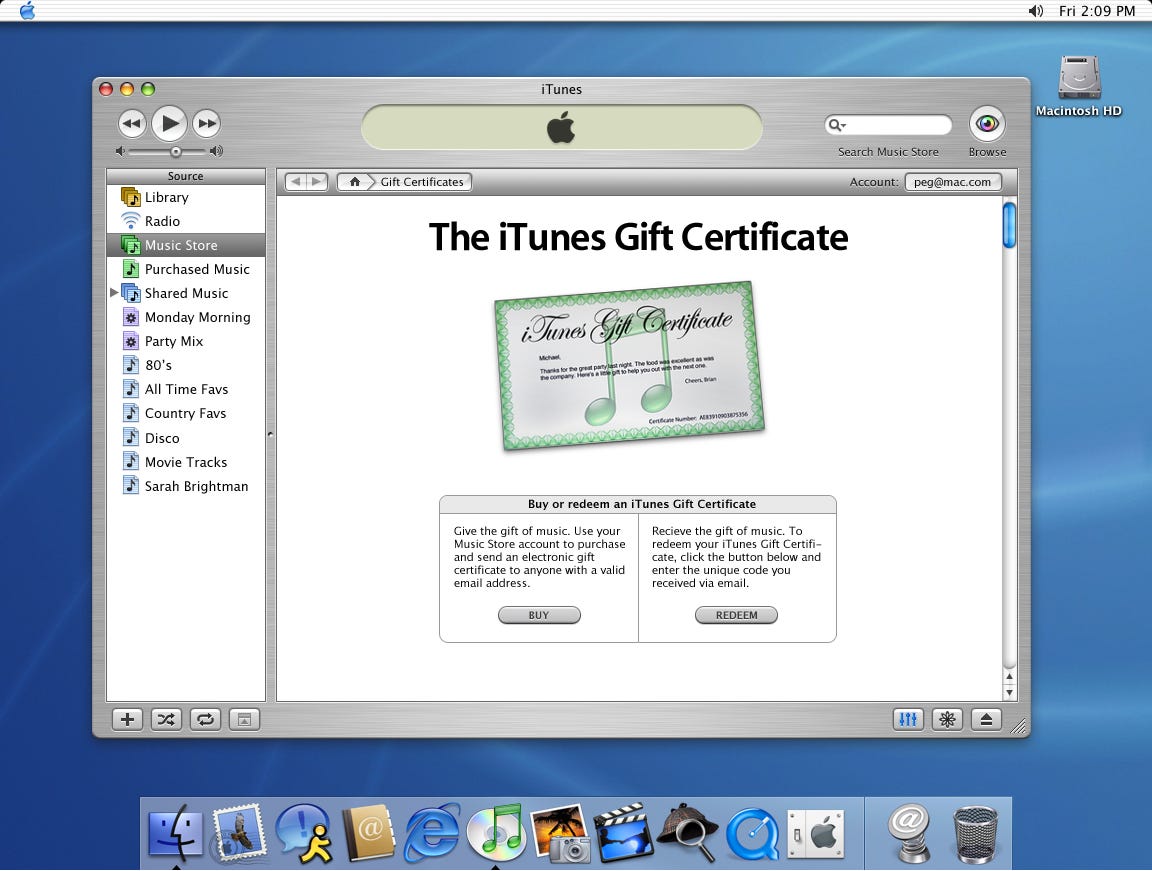Select Radio in the Source list

tap(186, 221)
